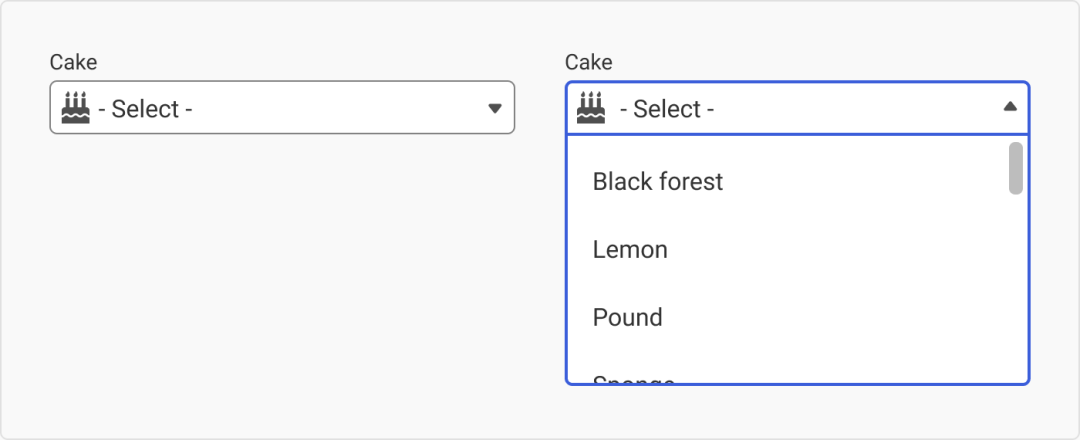Click the cake icon in the closed left select
Image resolution: width=1080 pixels, height=440 pixels.
(x=76, y=107)
